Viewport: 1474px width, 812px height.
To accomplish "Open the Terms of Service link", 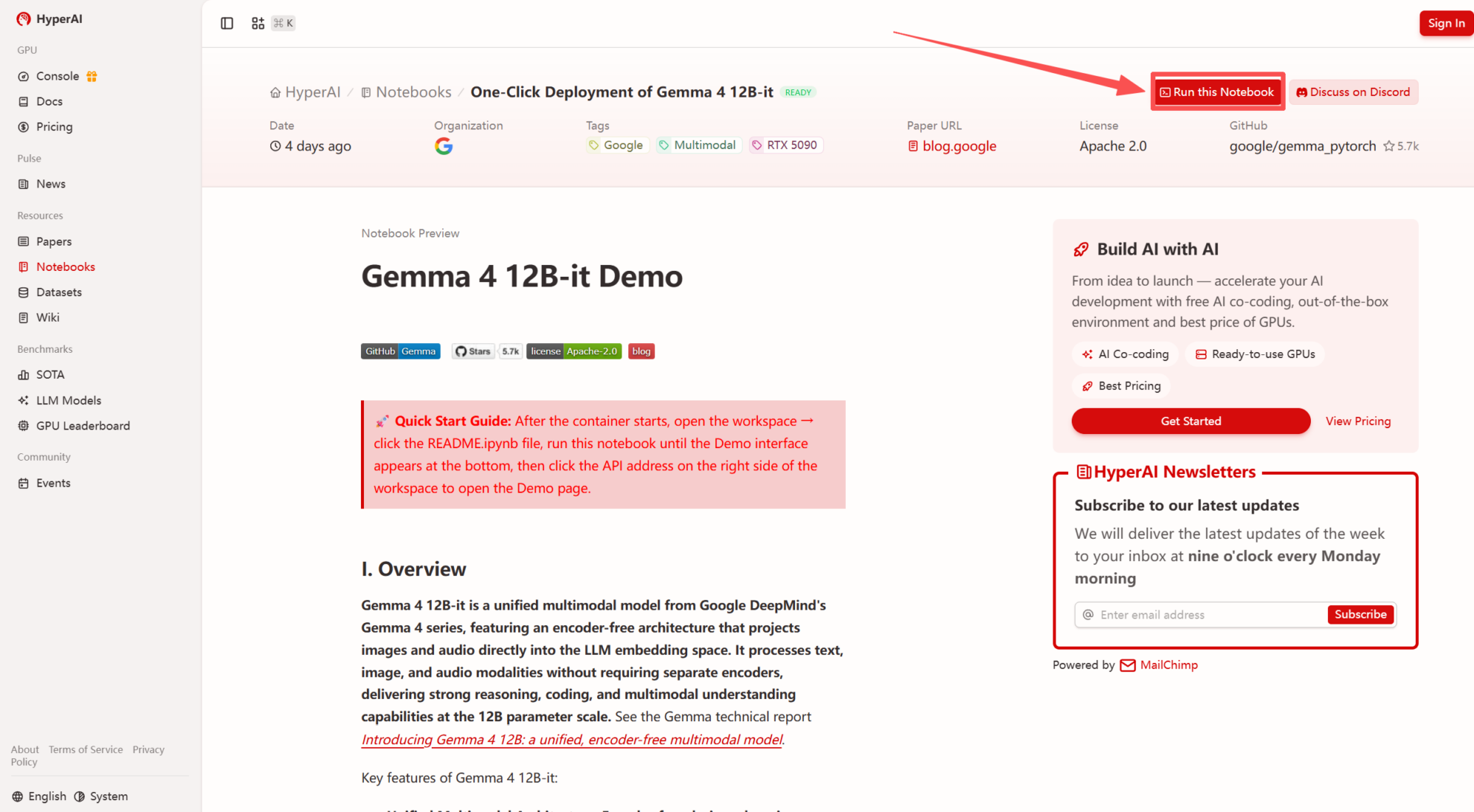I will coord(86,749).
